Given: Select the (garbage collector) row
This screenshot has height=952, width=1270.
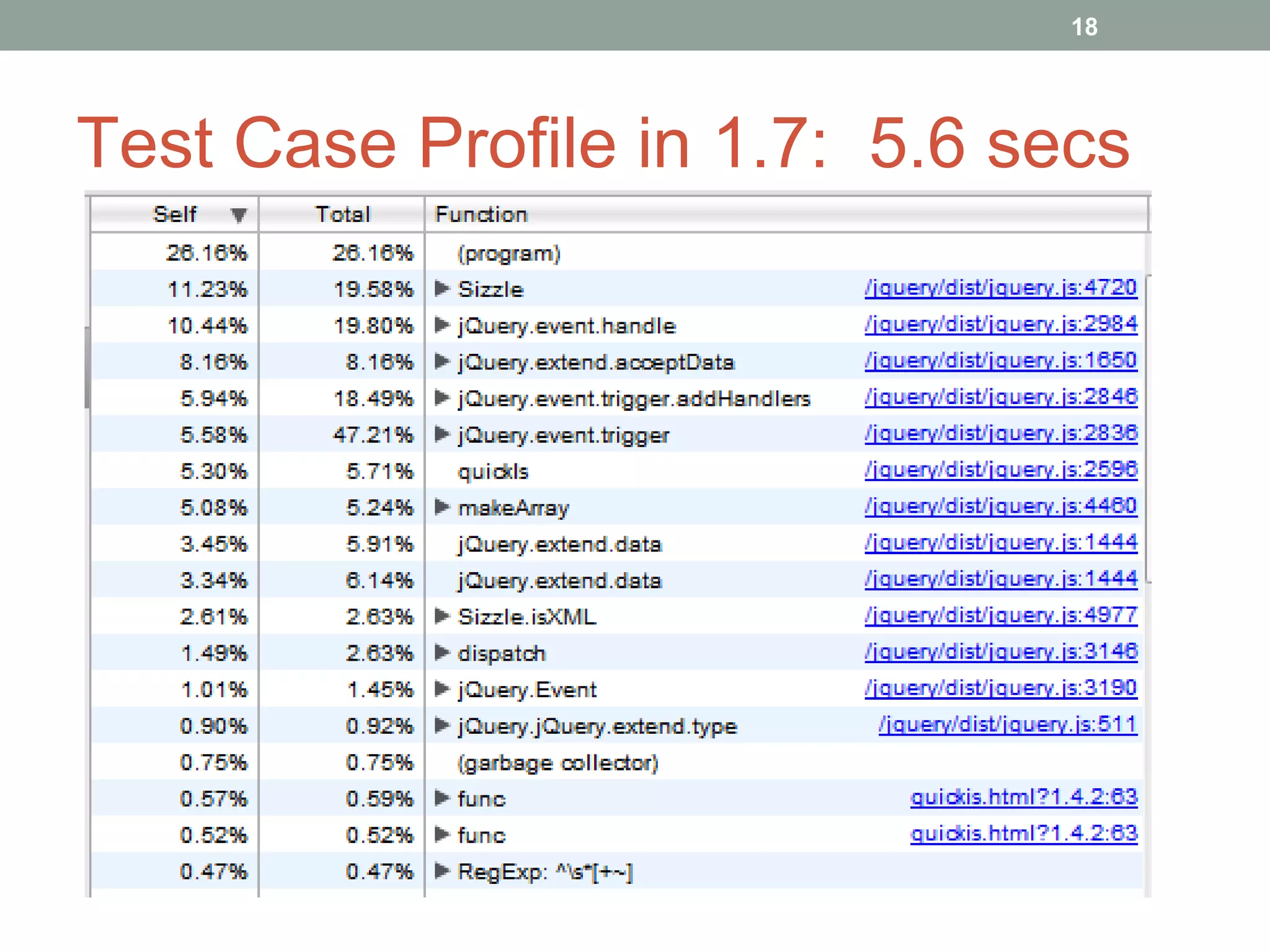Looking at the screenshot, I should 557,762.
